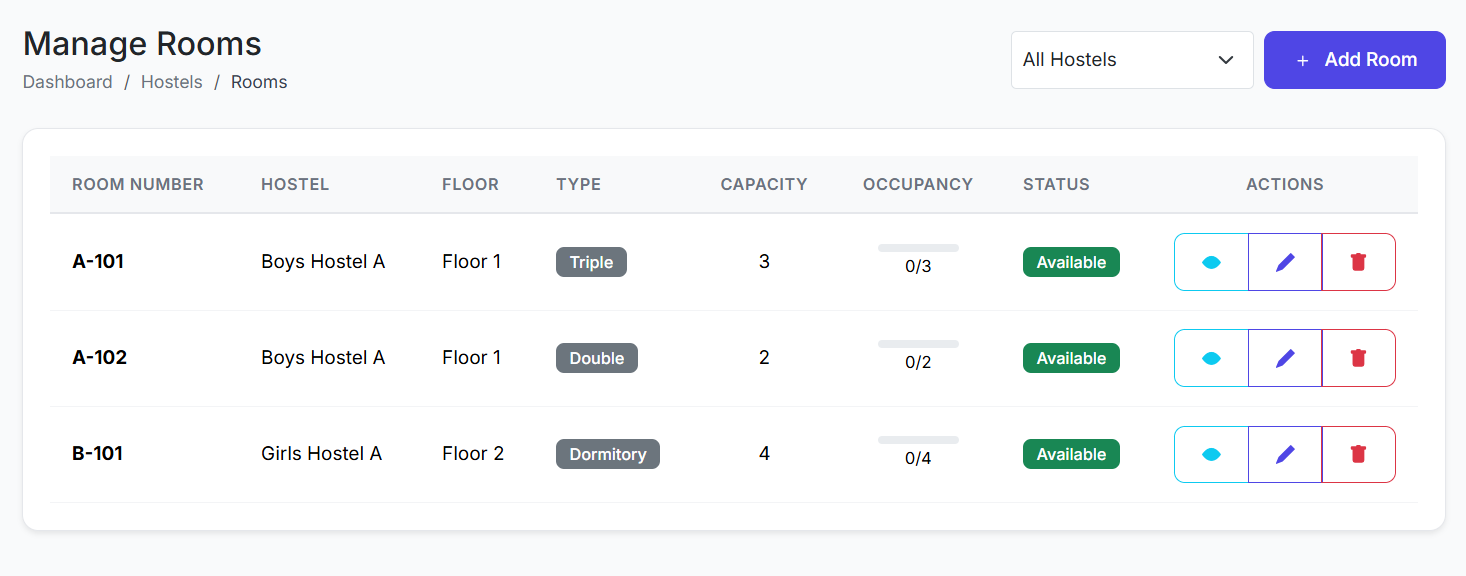Click the occupancy progress bar for B-101

[x=918, y=440]
